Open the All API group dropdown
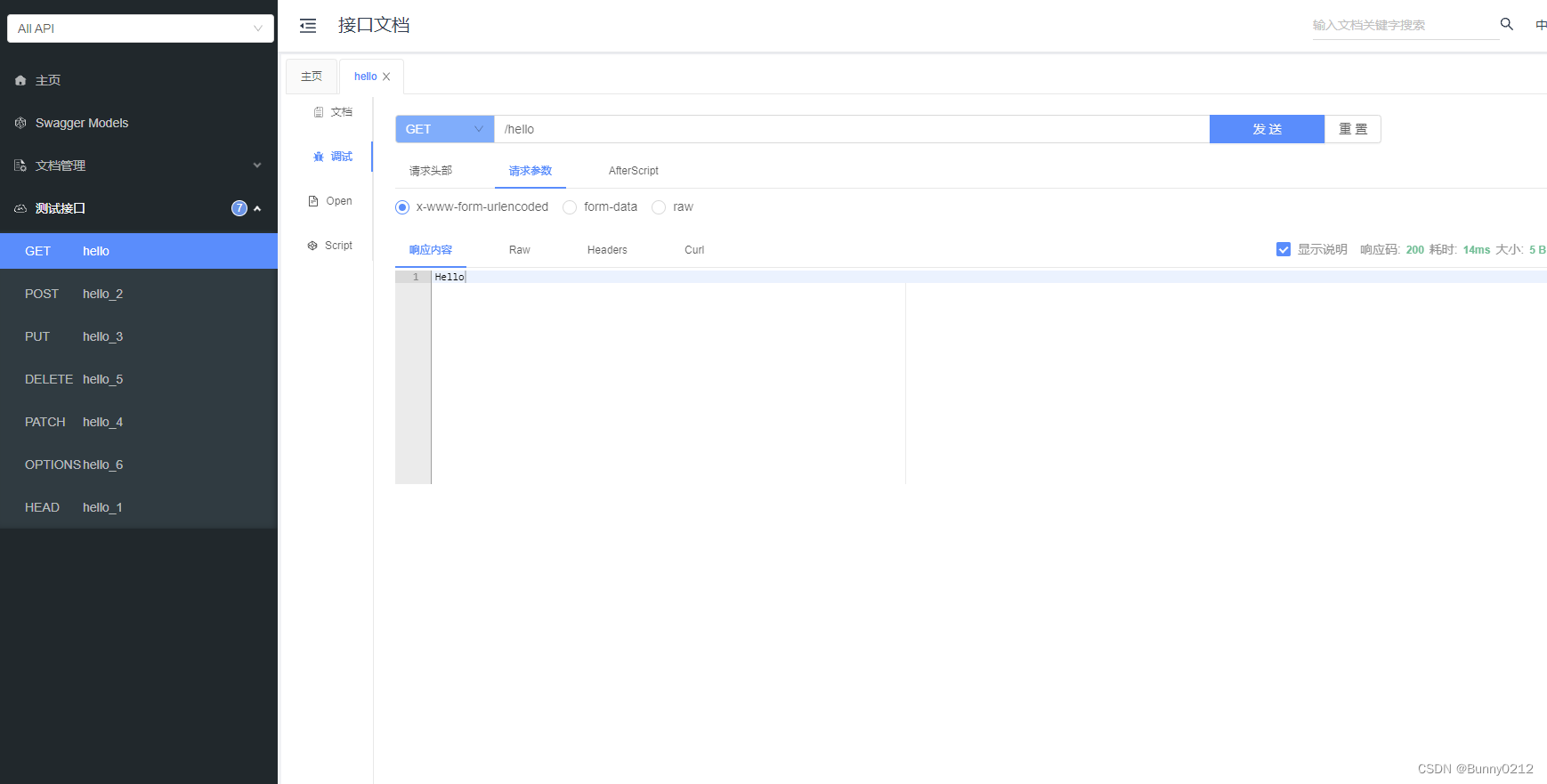The image size is (1547, 784). tap(141, 28)
